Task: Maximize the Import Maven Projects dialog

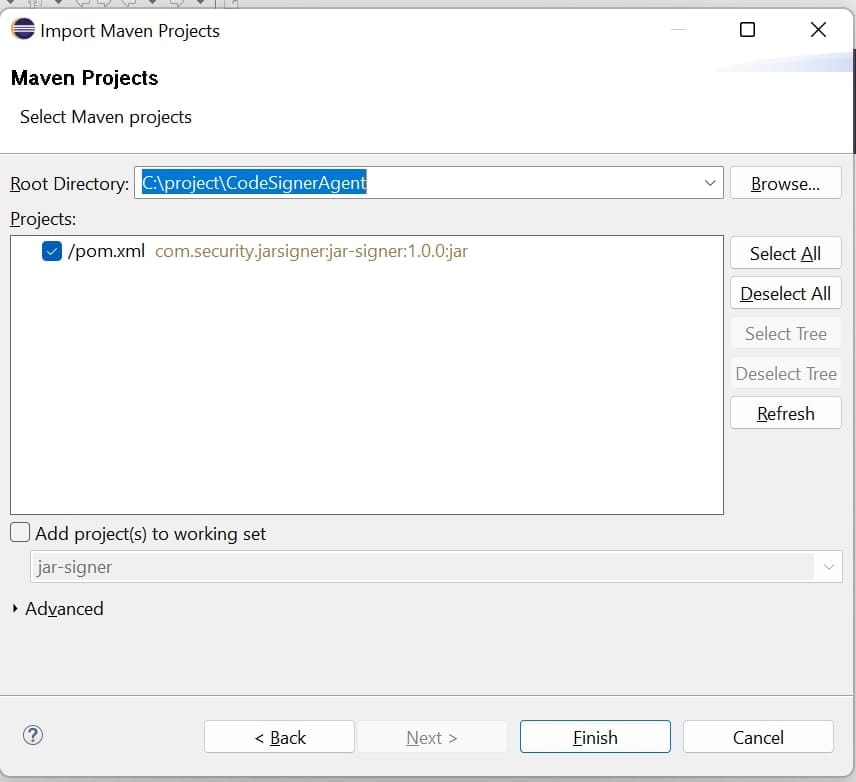Action: [747, 30]
